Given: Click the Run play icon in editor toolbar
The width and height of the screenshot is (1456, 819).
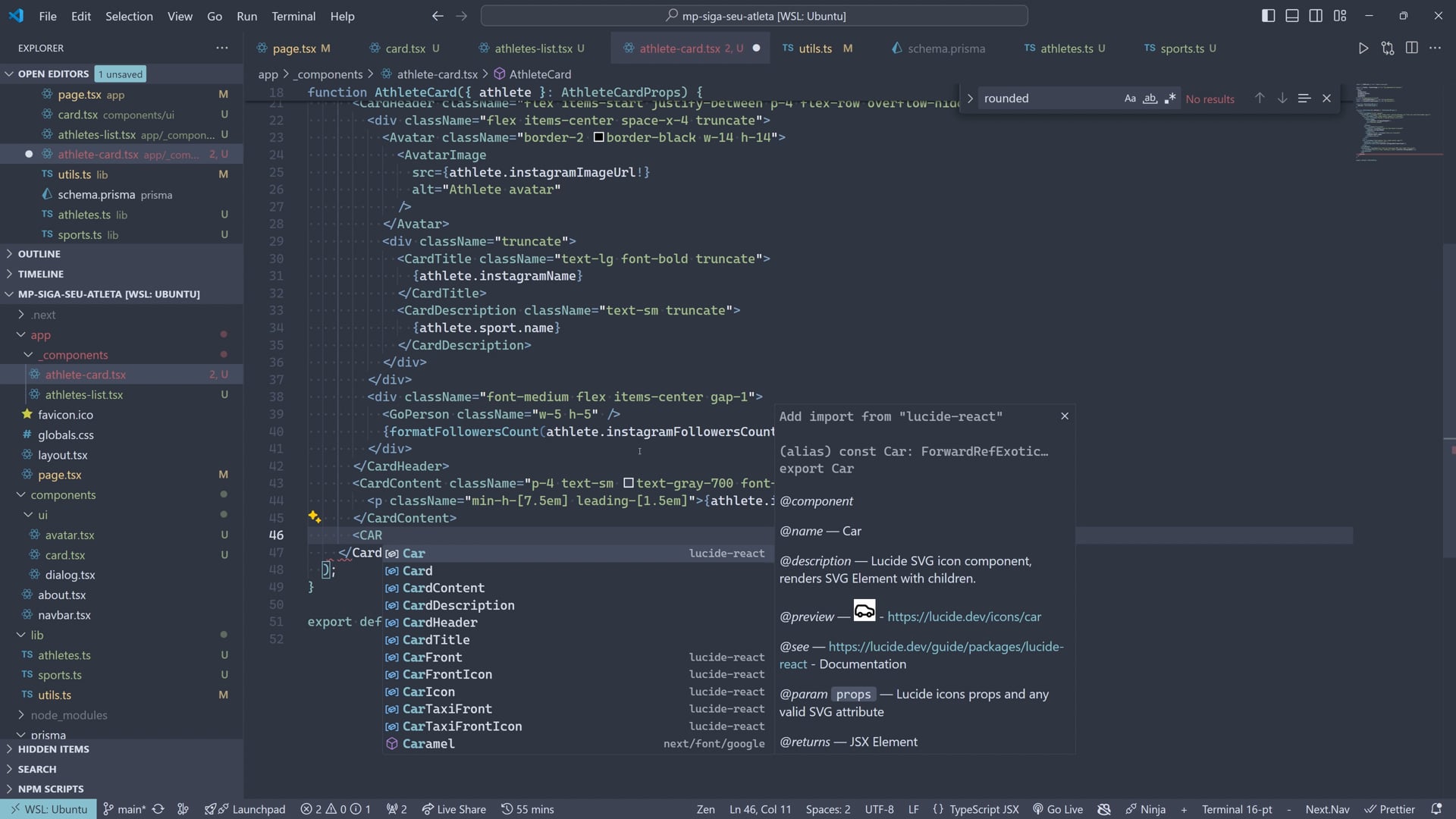Looking at the screenshot, I should [x=1363, y=48].
